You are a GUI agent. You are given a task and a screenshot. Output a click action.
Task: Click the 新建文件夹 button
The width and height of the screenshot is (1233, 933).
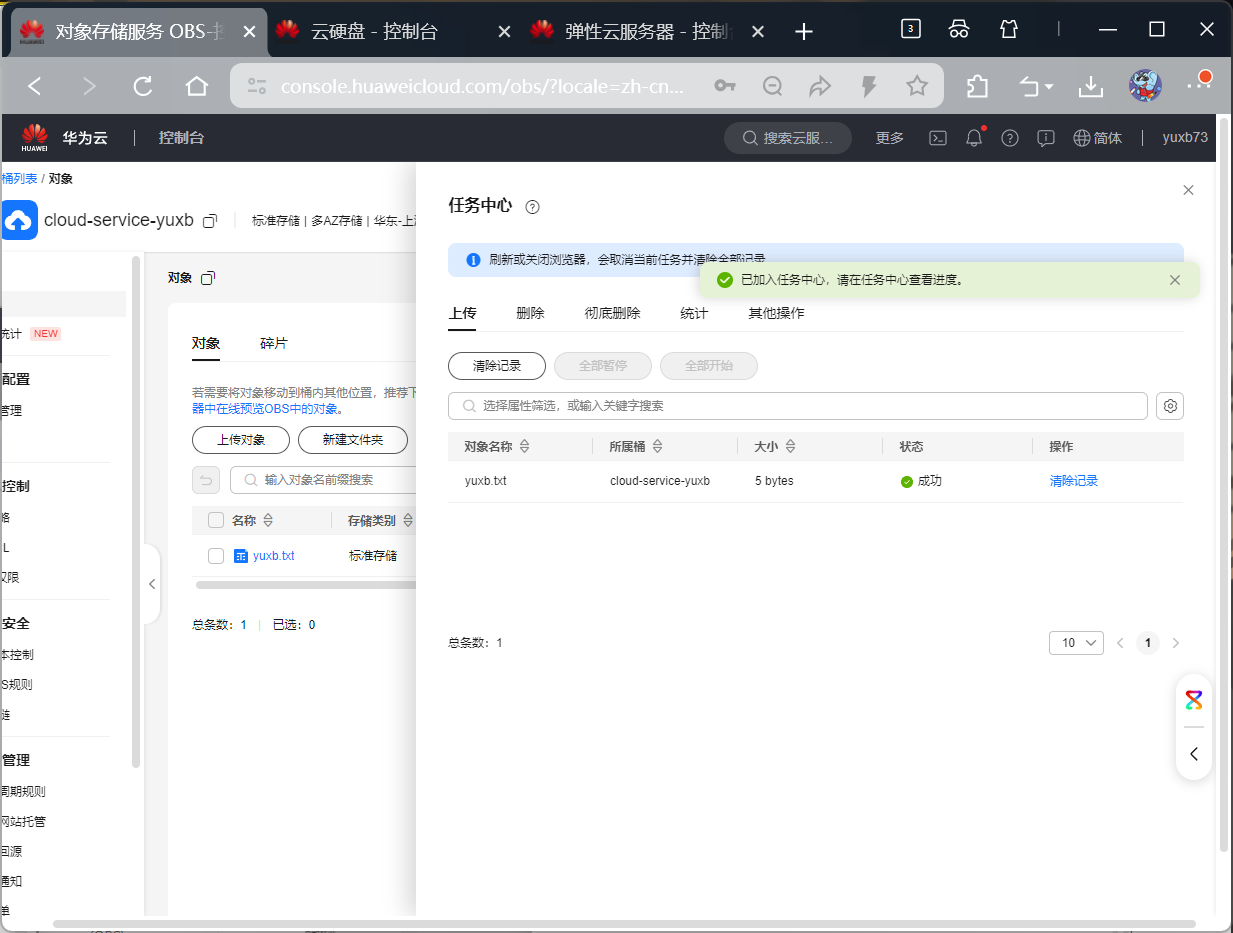tap(353, 440)
